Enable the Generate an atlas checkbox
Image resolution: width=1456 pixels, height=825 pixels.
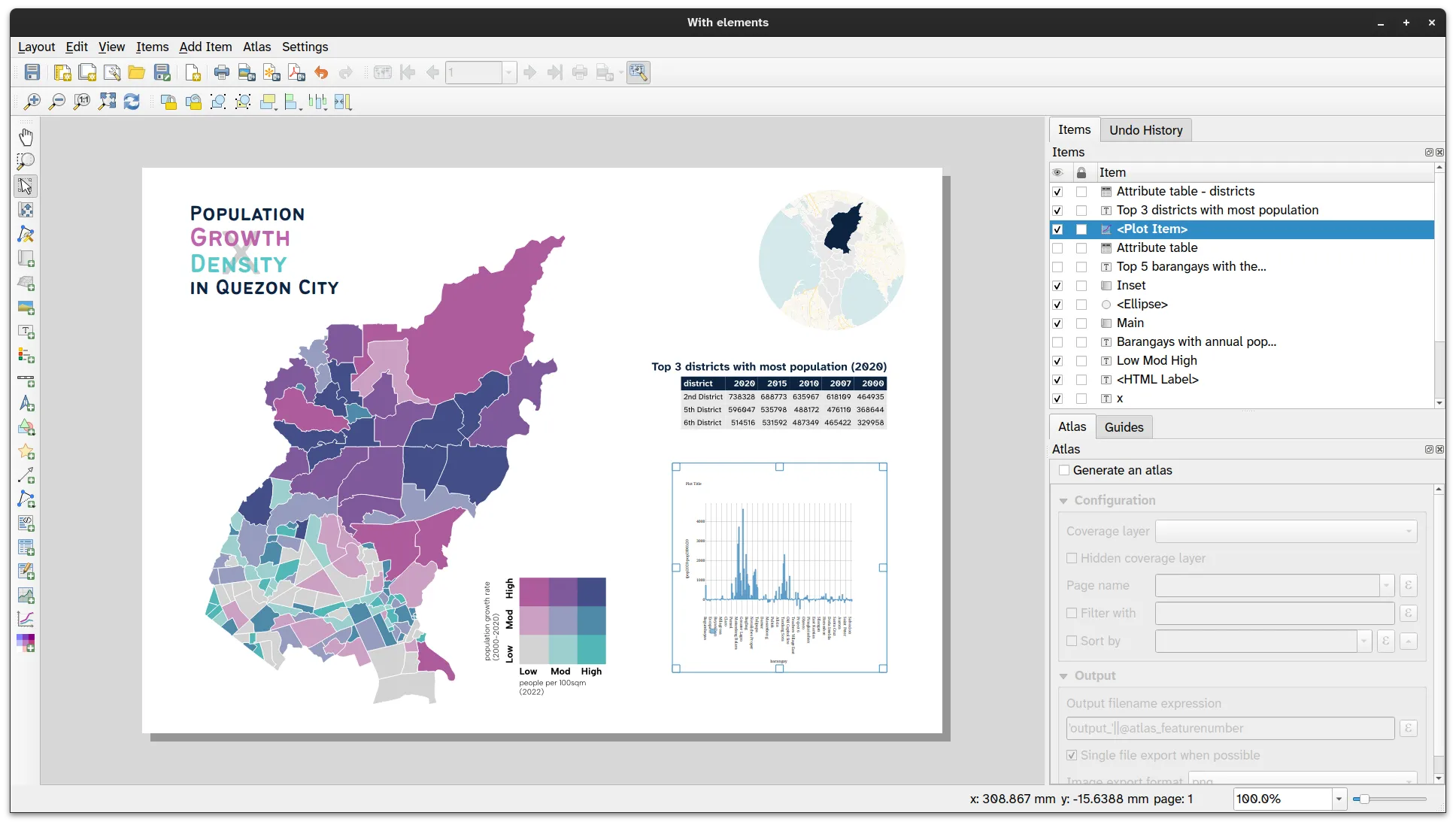pos(1064,470)
